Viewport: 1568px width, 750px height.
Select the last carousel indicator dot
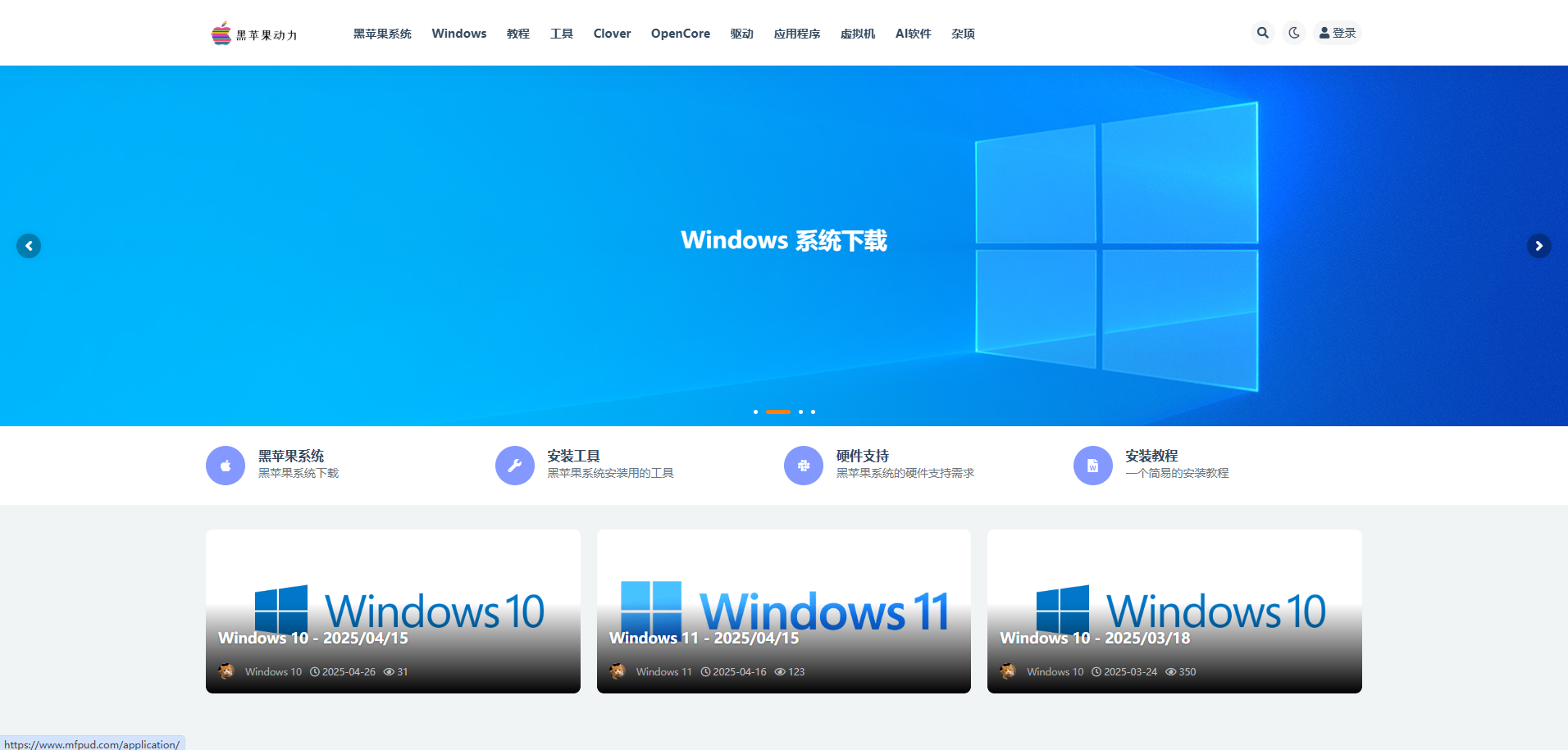pos(813,411)
